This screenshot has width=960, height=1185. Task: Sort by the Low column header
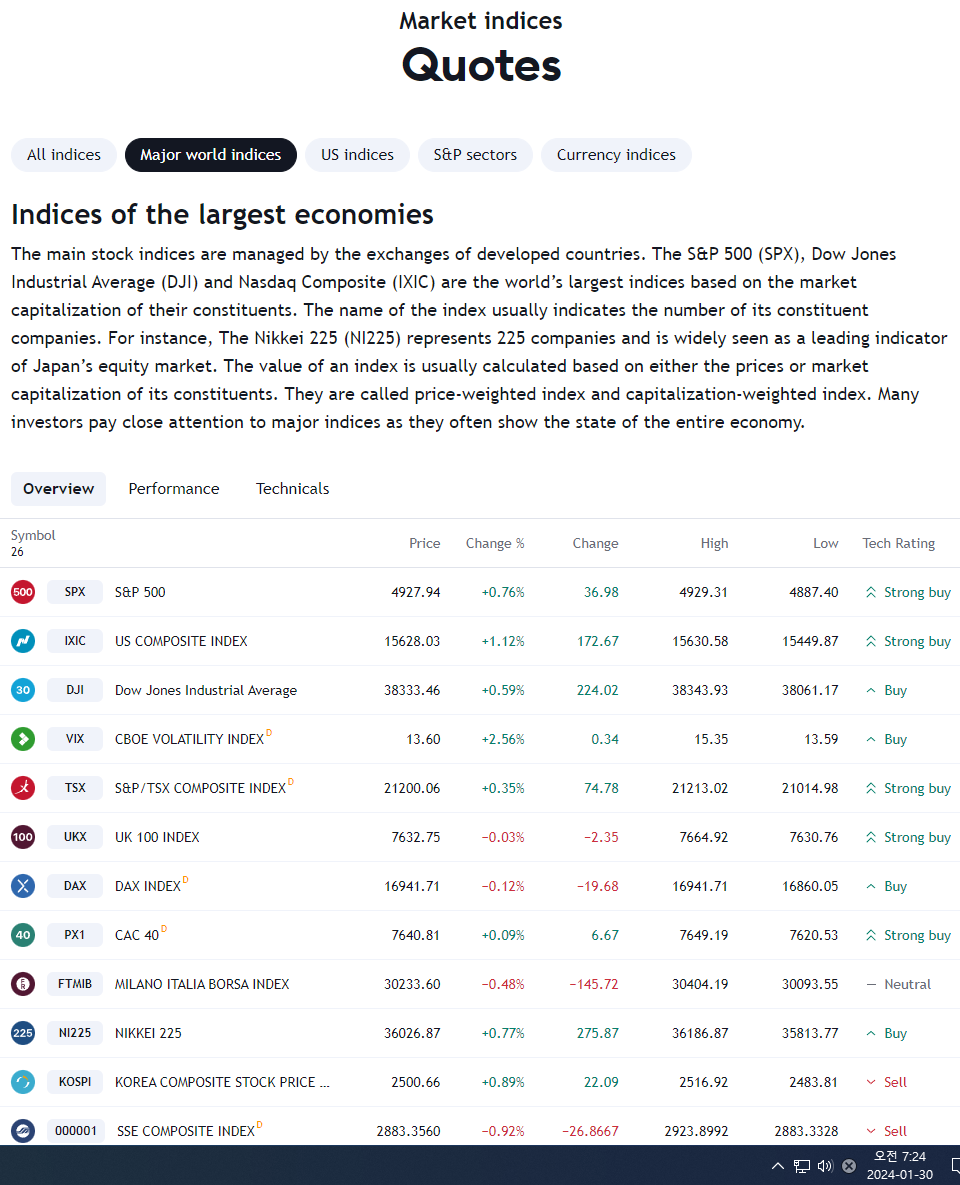click(x=826, y=543)
